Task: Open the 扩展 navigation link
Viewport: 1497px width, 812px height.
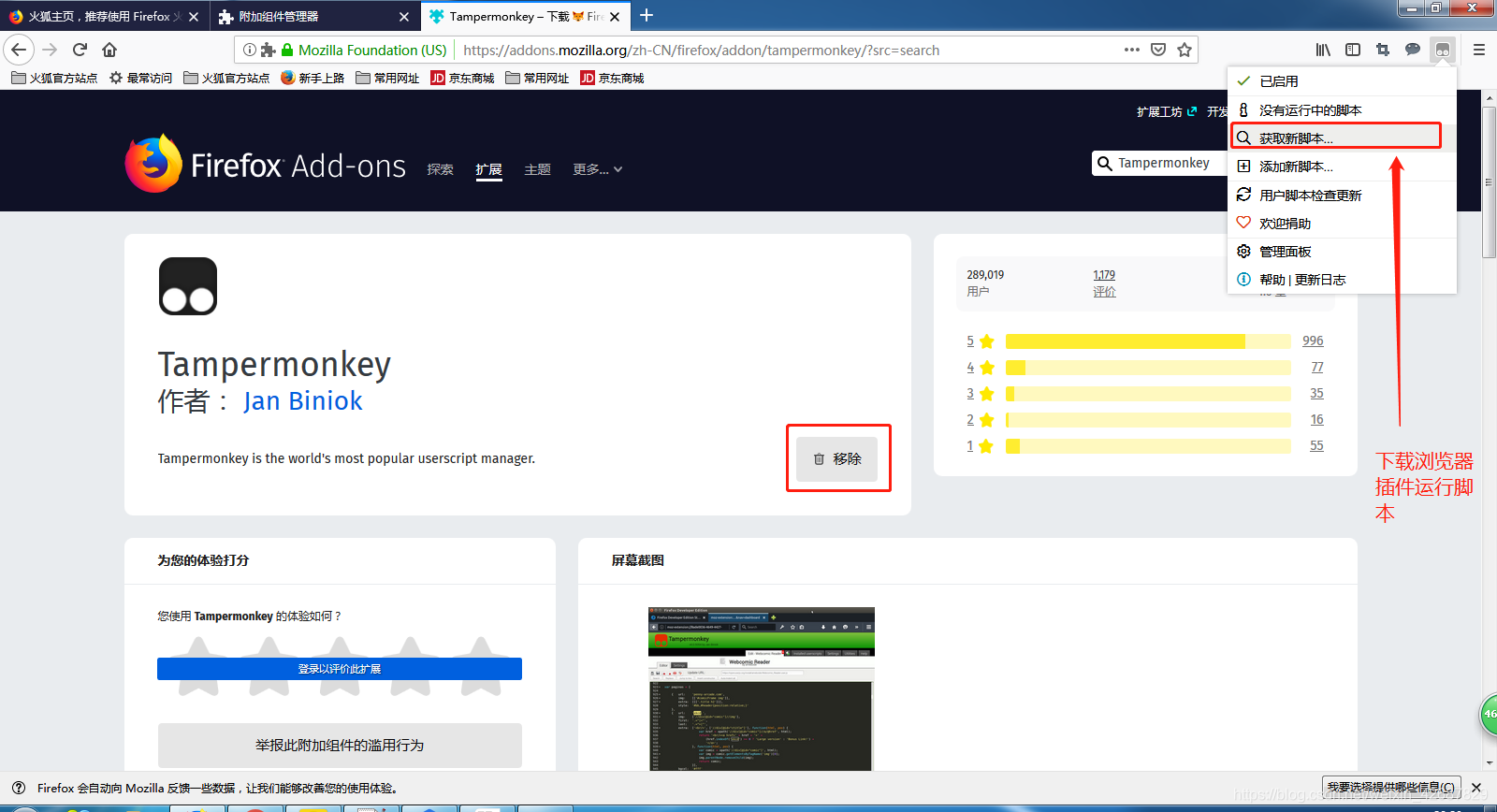Action: click(x=488, y=169)
